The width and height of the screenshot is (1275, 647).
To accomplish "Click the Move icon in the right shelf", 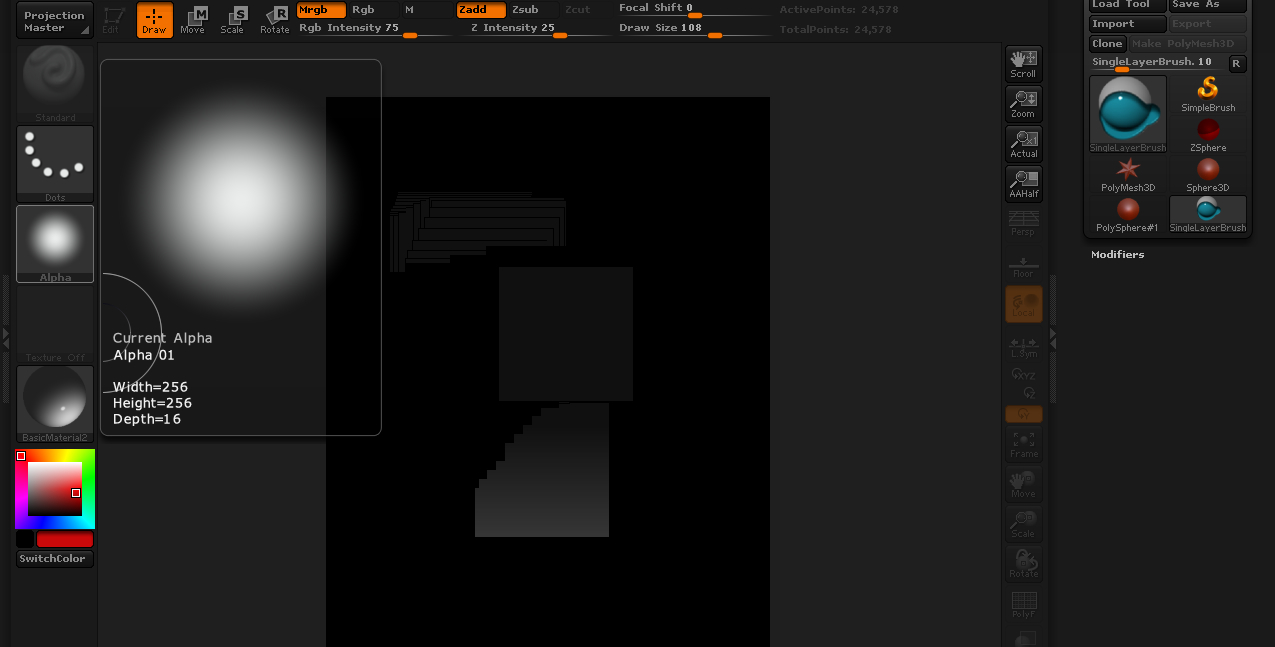I will click(1023, 484).
